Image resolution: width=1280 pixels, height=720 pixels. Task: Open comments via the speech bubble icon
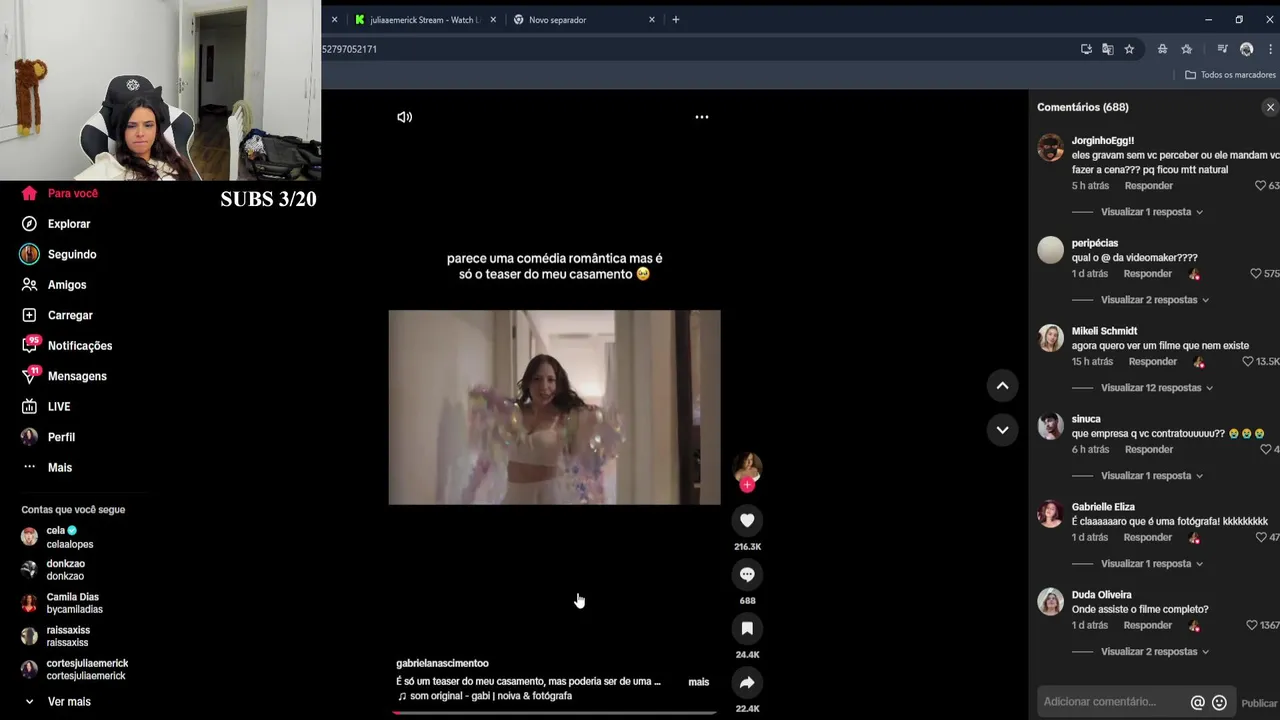click(x=747, y=574)
